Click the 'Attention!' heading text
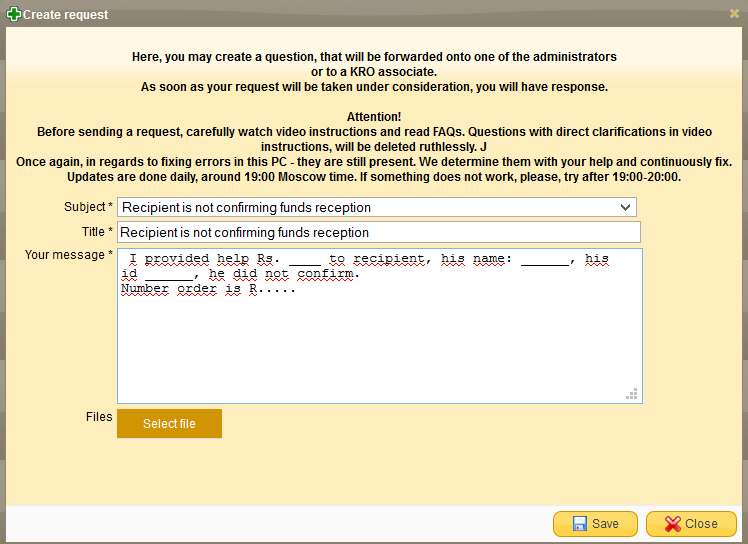The image size is (748, 544). click(x=374, y=117)
